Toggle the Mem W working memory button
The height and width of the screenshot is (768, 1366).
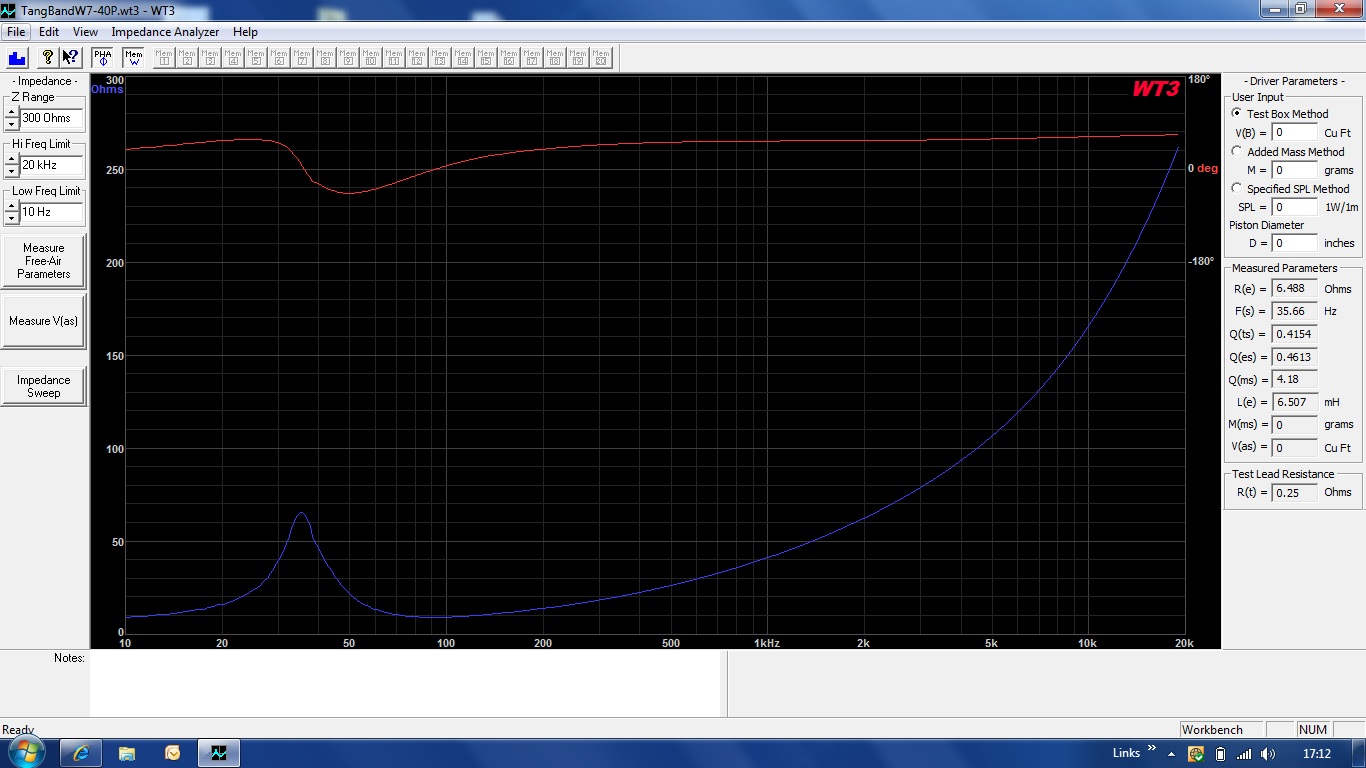[134, 57]
